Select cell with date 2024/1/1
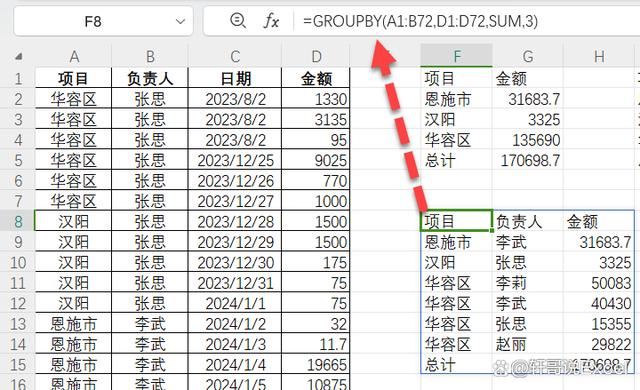 [235, 303]
